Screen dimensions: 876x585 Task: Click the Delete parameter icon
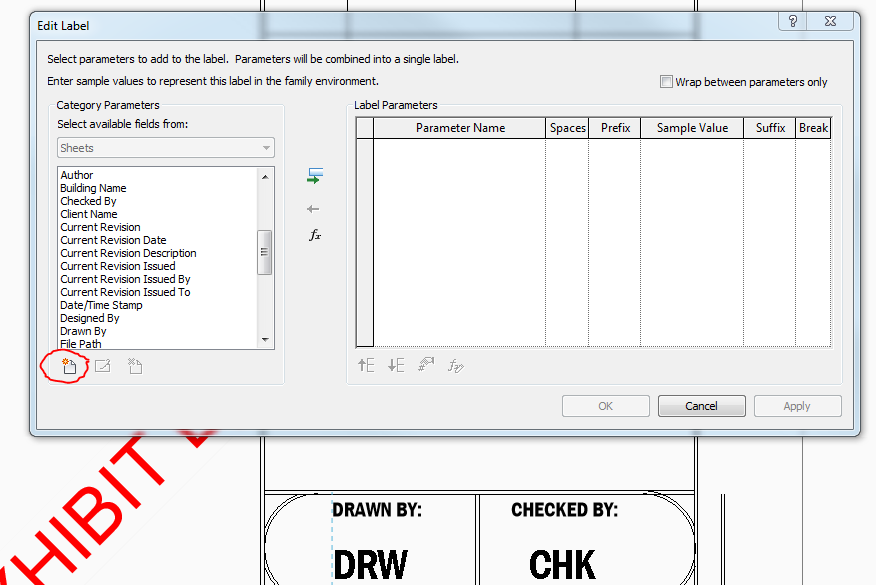click(x=134, y=366)
